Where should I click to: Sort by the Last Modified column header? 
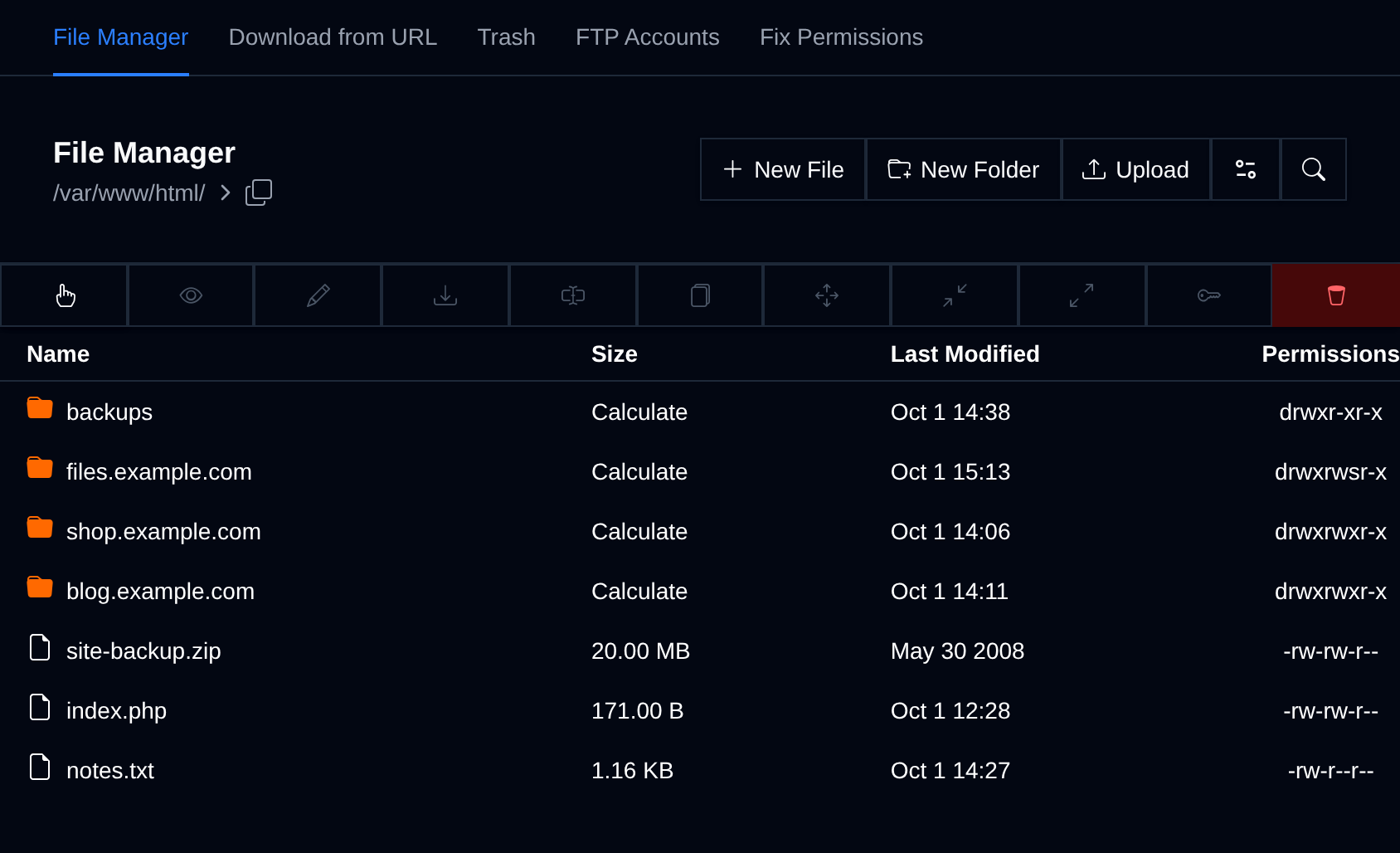965,354
